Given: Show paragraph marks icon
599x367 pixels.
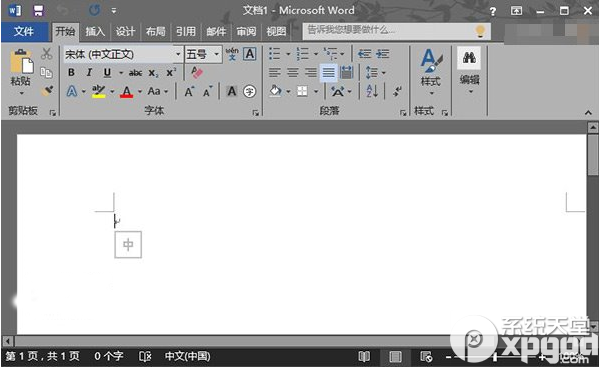Looking at the screenshot, I should pyautogui.click(x=397, y=91).
